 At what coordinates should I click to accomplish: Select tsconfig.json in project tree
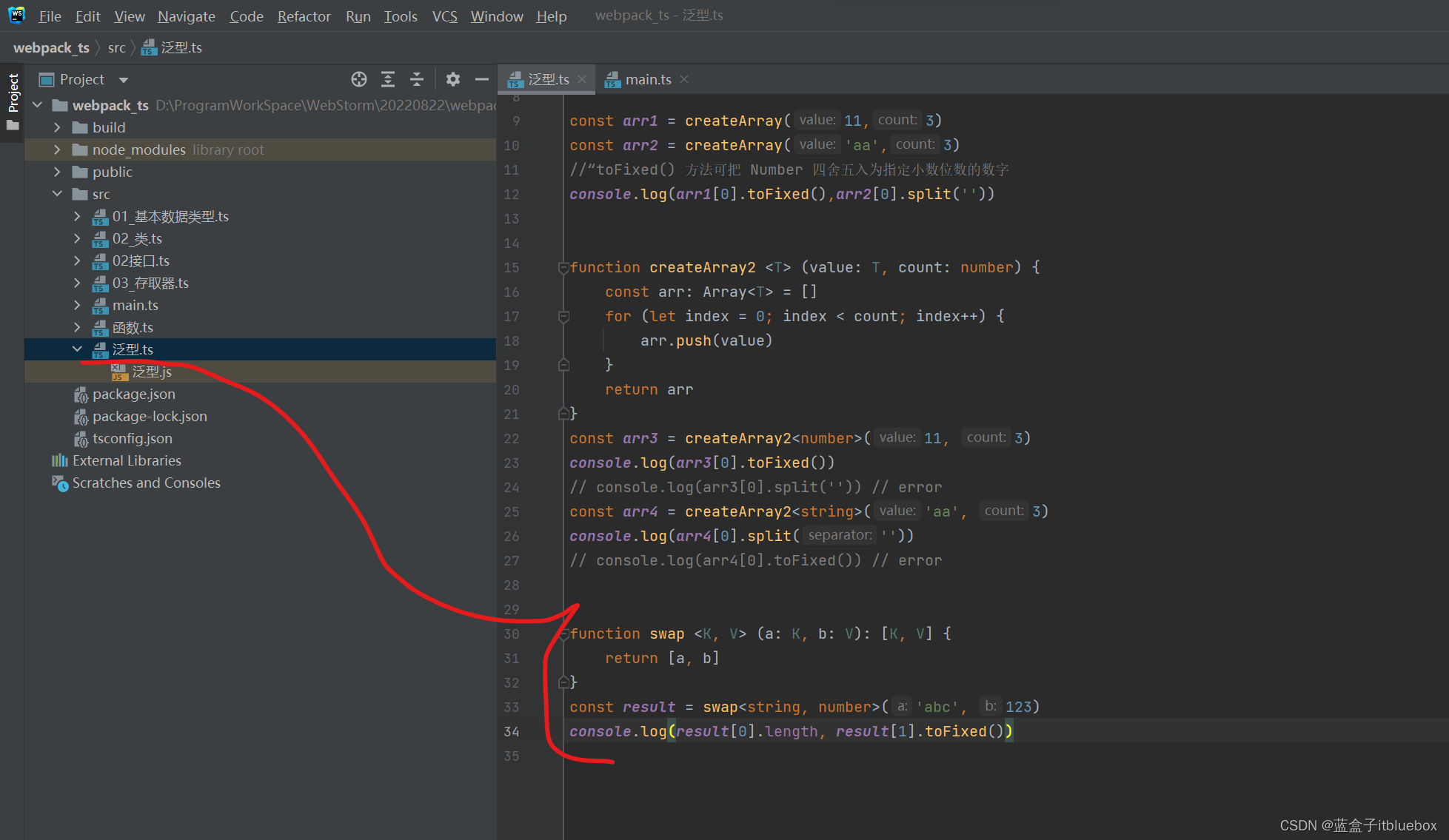click(x=132, y=438)
